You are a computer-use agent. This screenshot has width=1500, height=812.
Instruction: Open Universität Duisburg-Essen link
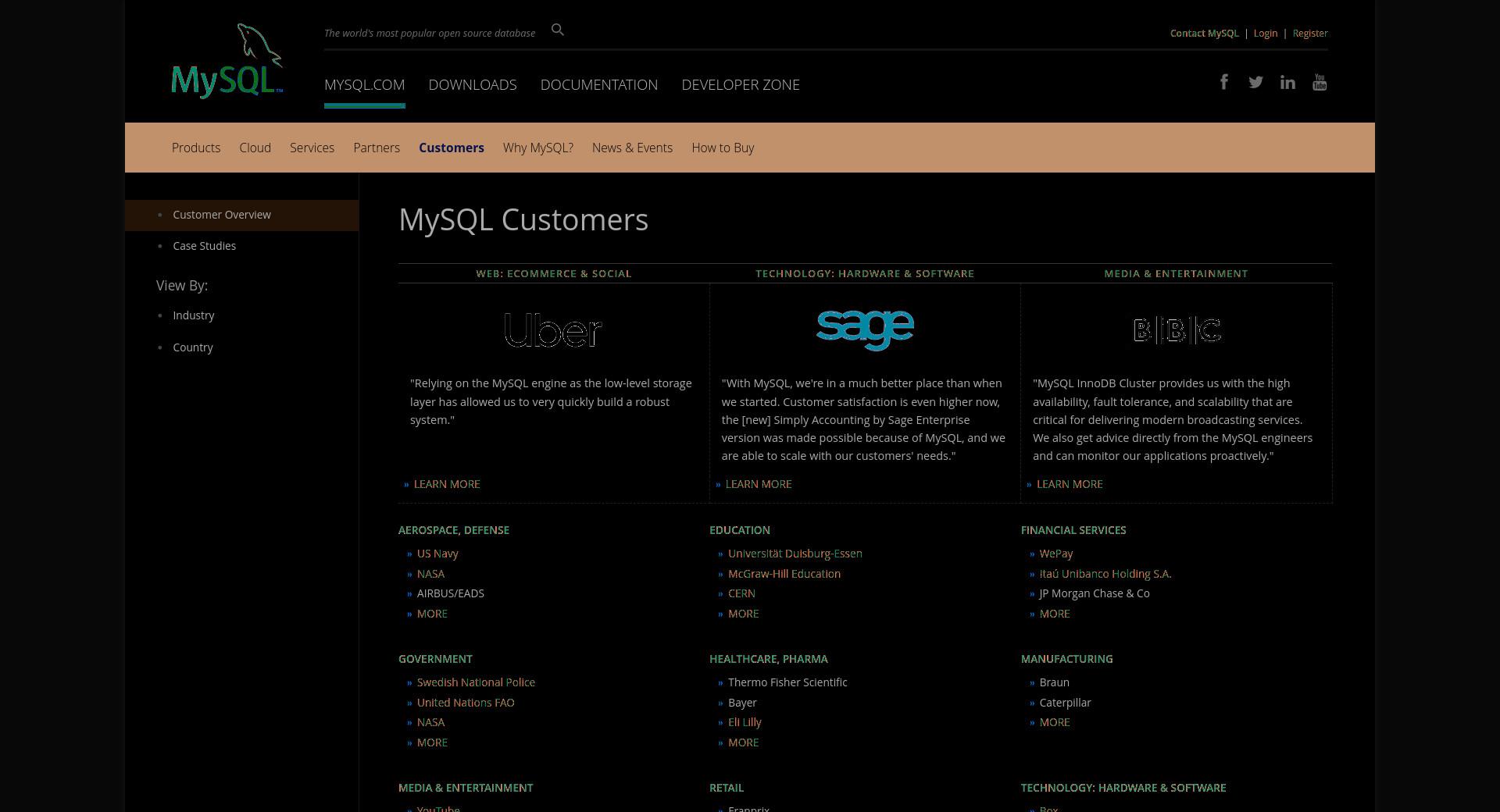[x=795, y=554]
